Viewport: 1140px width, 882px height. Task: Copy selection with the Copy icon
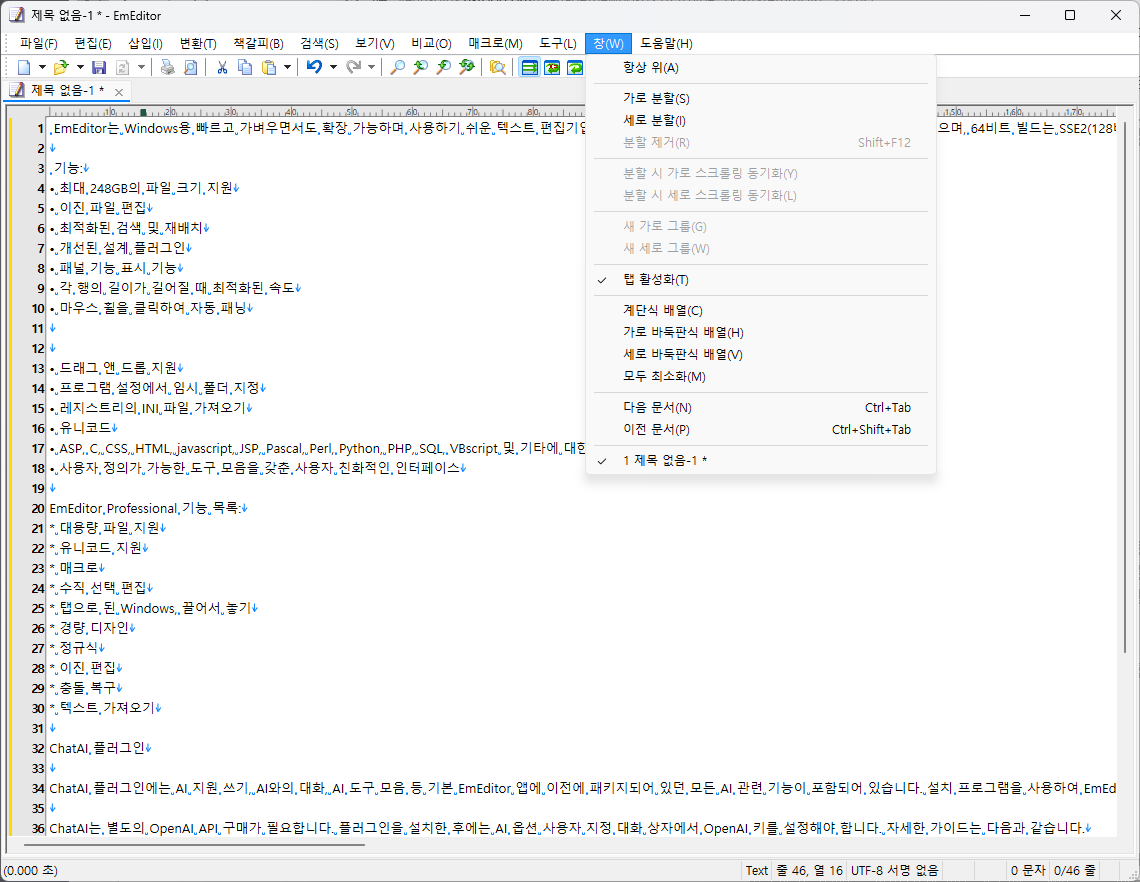click(x=245, y=67)
